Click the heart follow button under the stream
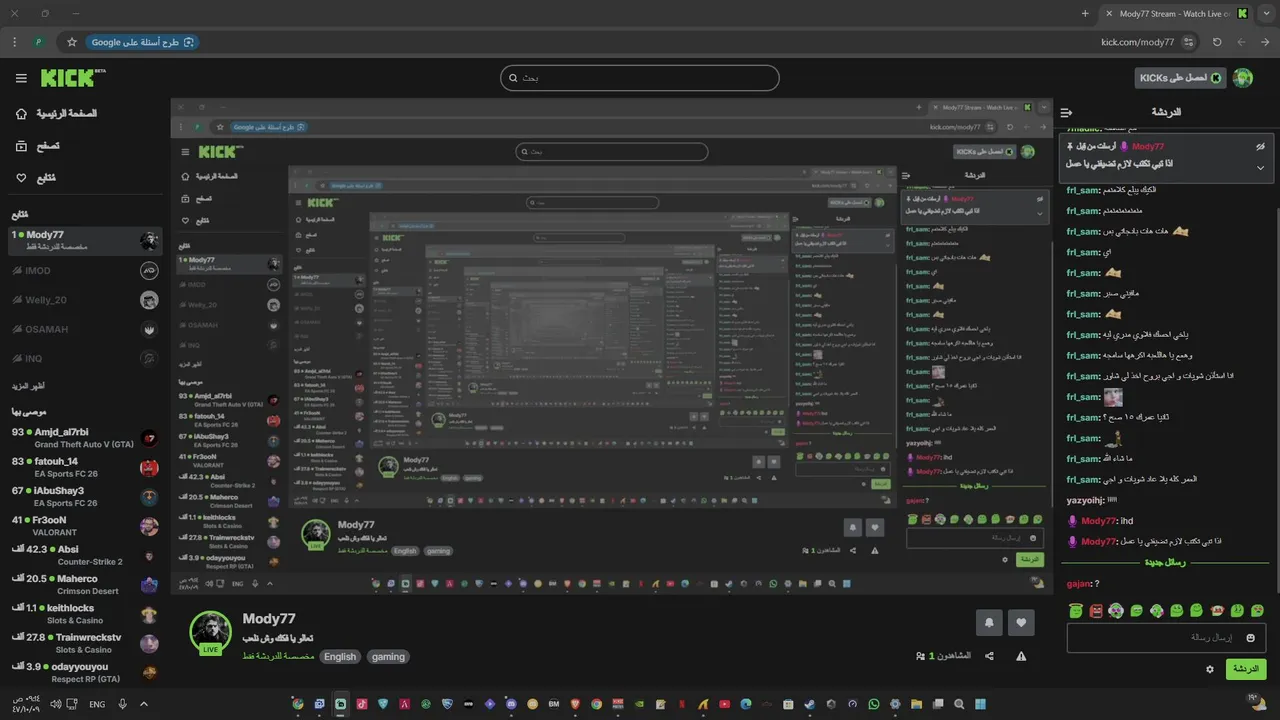Viewport: 1280px width, 720px height. pyautogui.click(x=1021, y=622)
